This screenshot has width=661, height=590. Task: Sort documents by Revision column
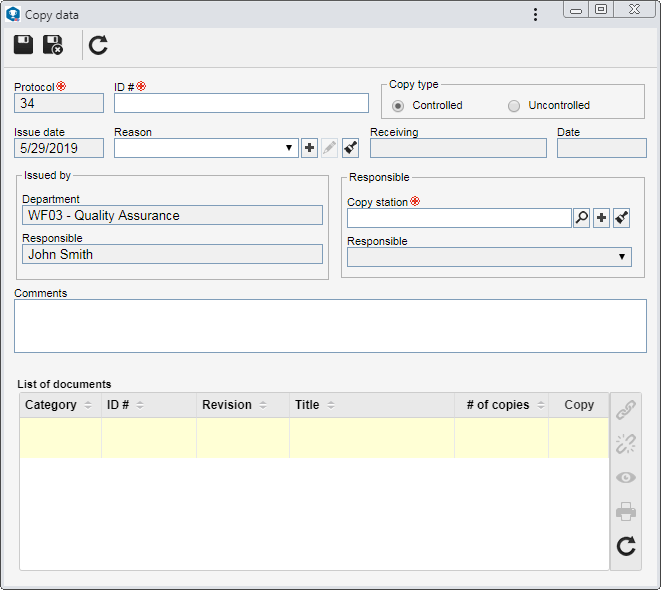point(263,405)
